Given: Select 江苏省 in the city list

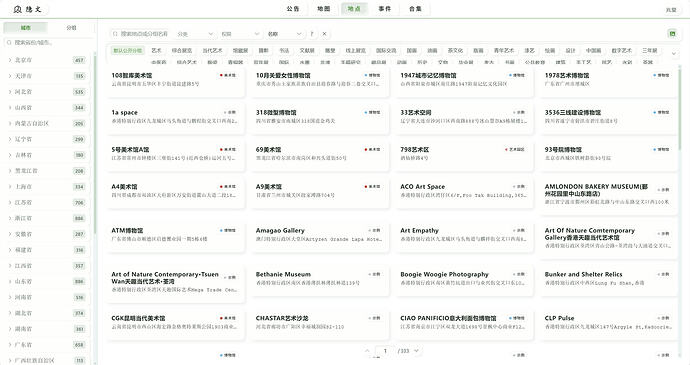Looking at the screenshot, I should [46, 203].
